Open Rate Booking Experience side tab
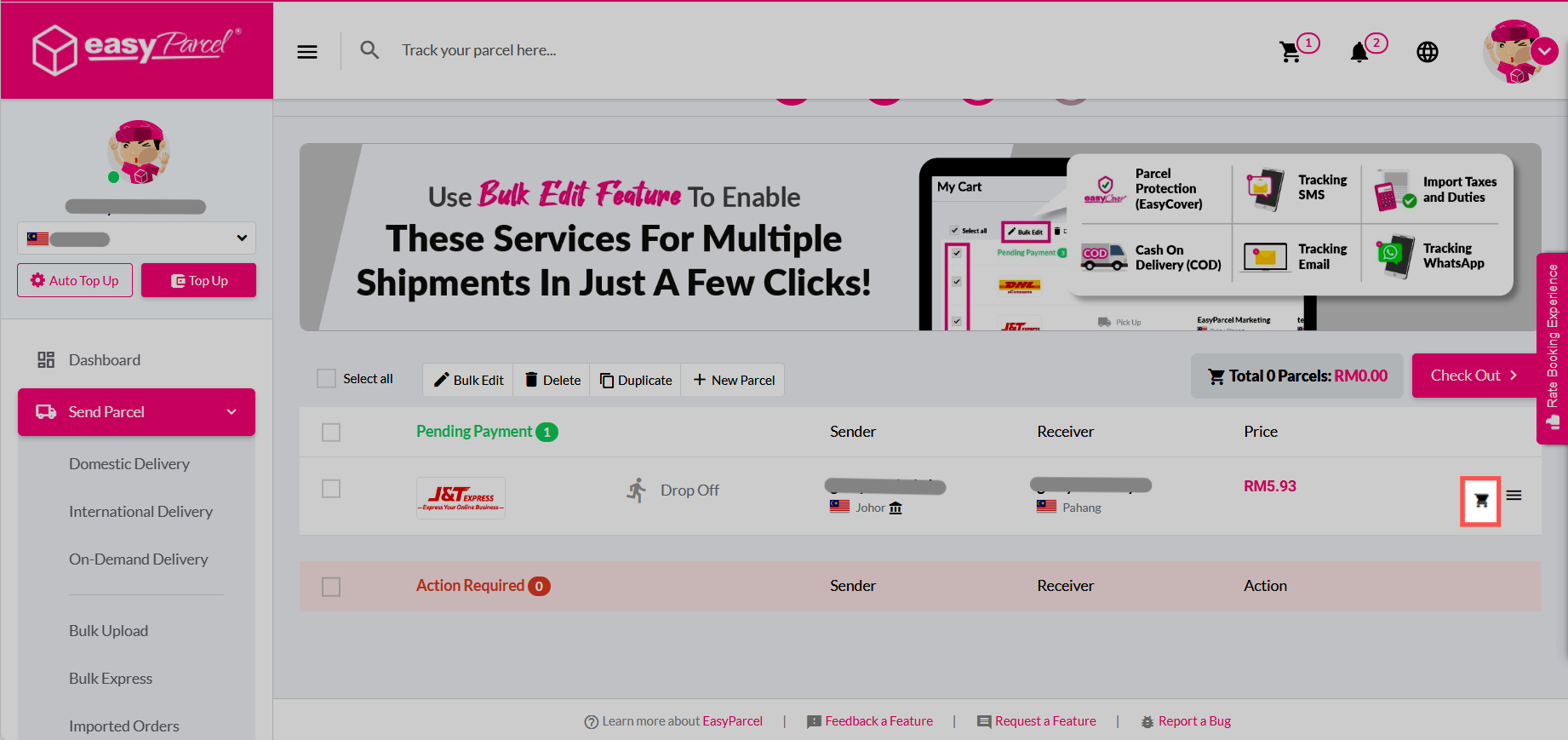Image resolution: width=1568 pixels, height=740 pixels. 1552,348
